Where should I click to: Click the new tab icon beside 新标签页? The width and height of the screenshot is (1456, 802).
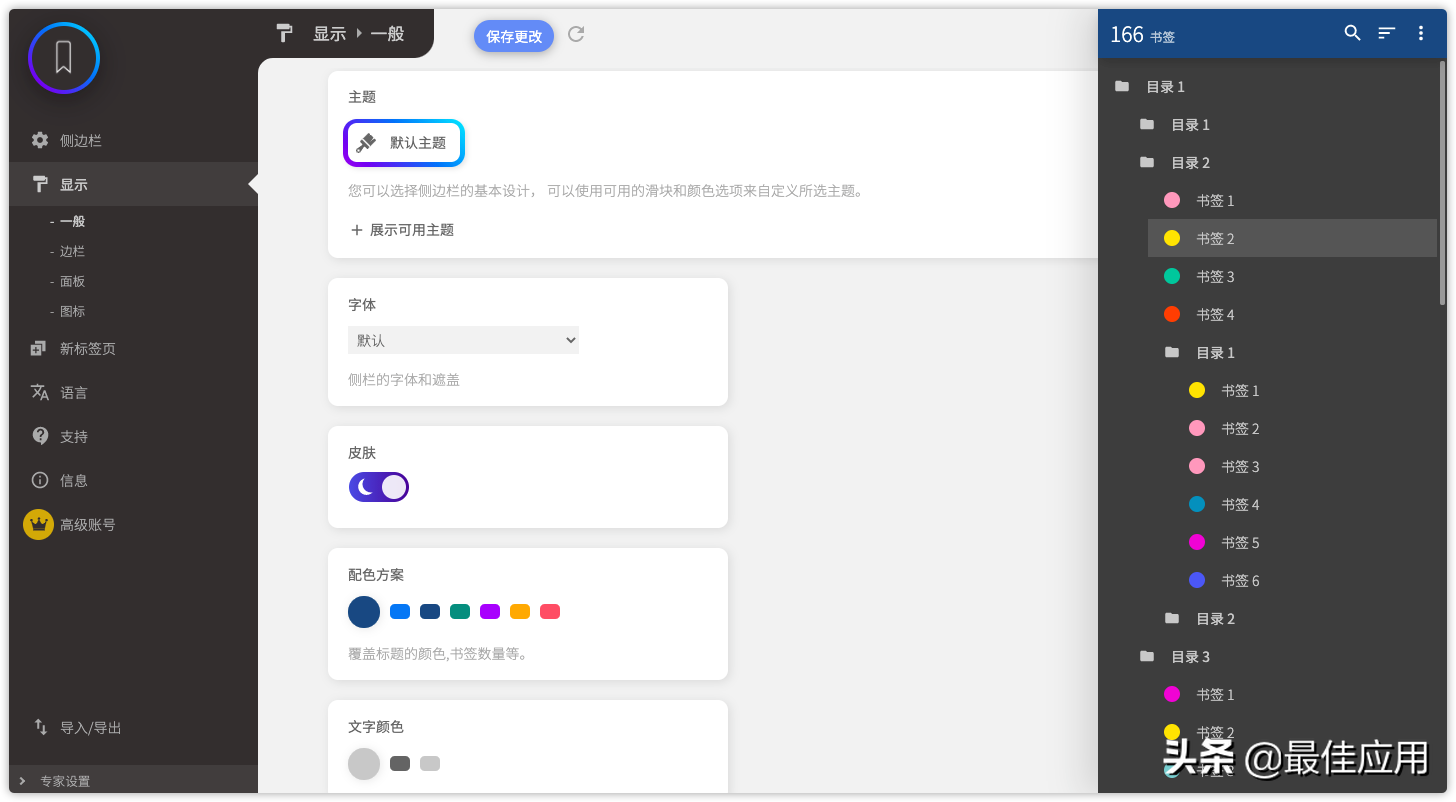point(39,348)
